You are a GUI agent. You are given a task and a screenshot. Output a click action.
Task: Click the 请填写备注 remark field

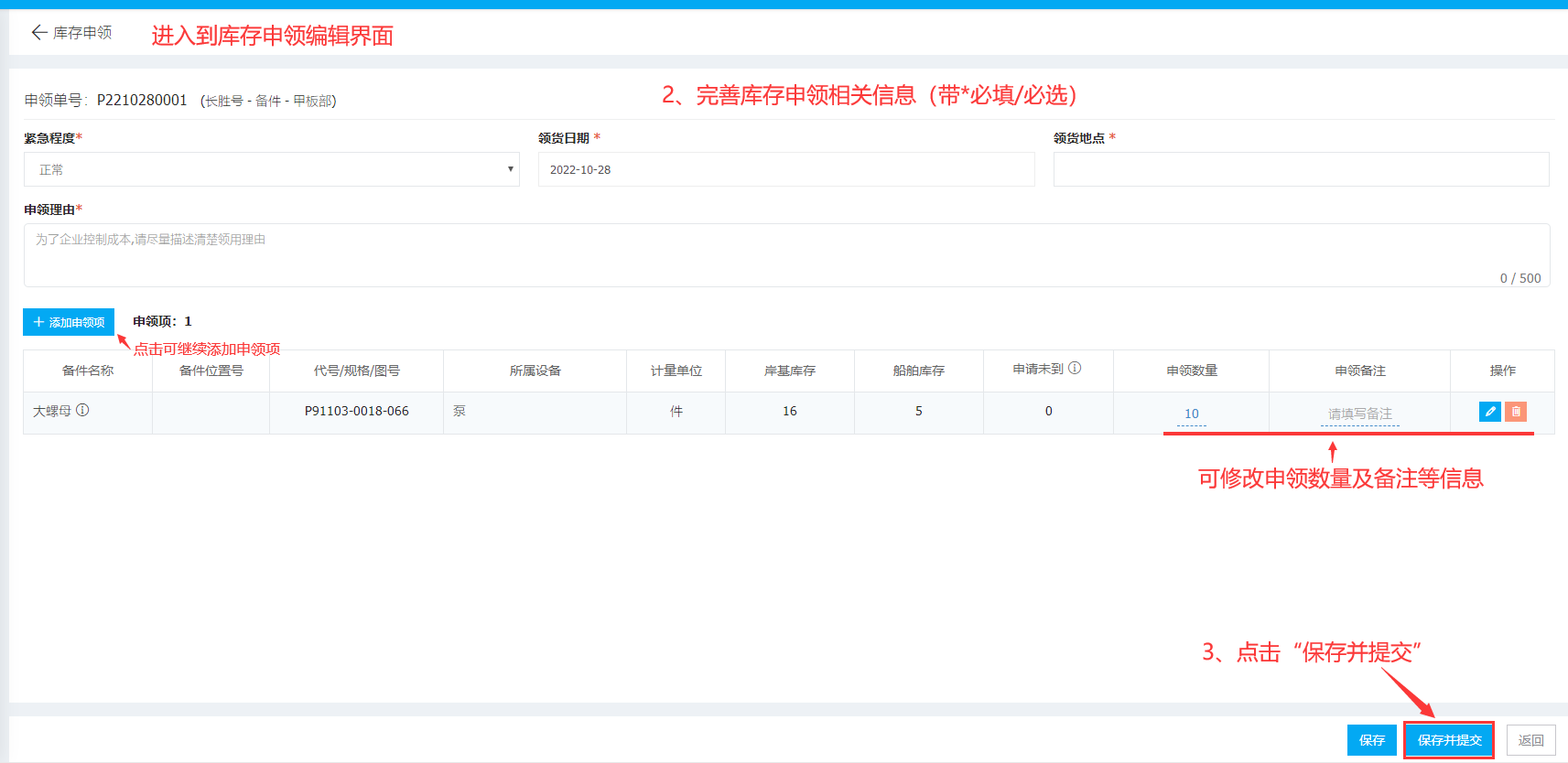pyautogui.click(x=1359, y=414)
